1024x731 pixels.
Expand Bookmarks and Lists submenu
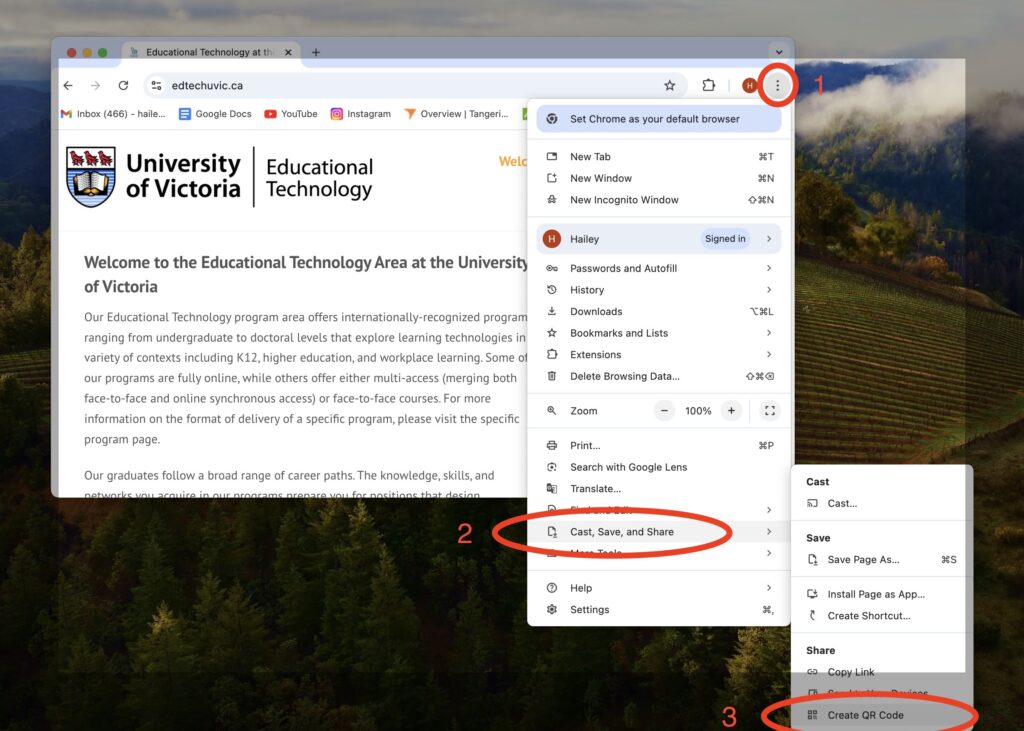pyautogui.click(x=658, y=333)
